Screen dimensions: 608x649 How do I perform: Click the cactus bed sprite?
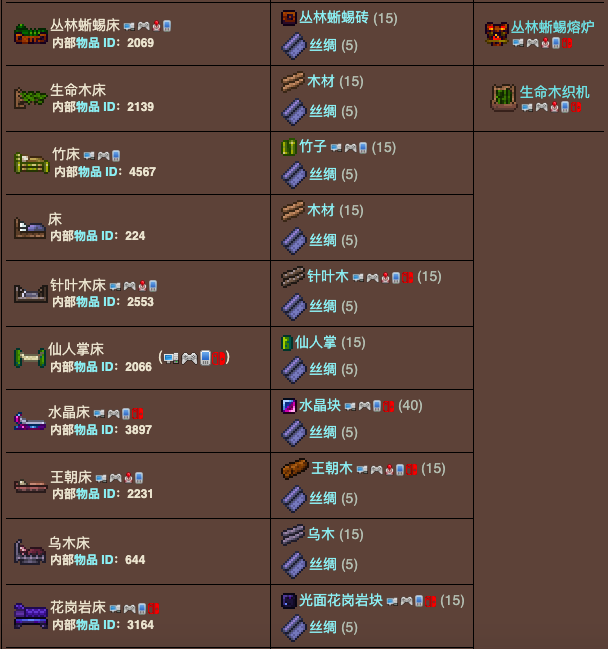(x=29, y=357)
